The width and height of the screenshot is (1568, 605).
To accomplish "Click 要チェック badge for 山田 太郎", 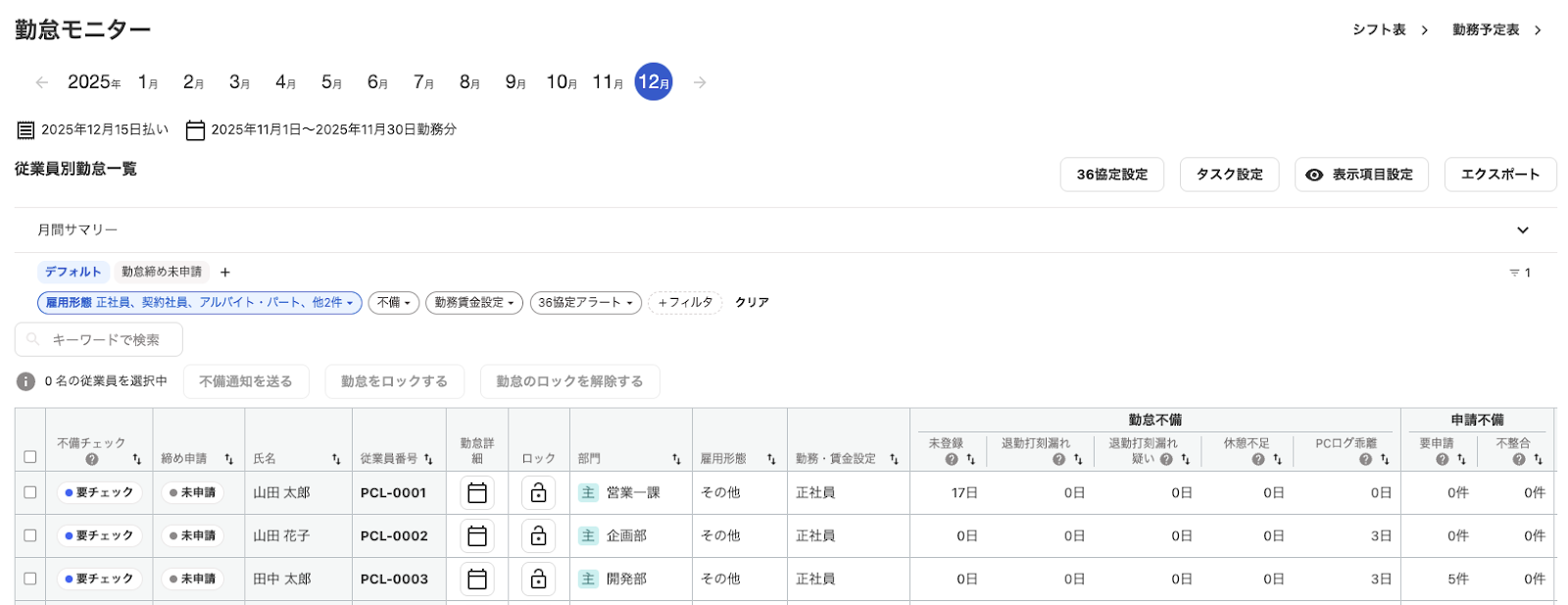I will [99, 492].
